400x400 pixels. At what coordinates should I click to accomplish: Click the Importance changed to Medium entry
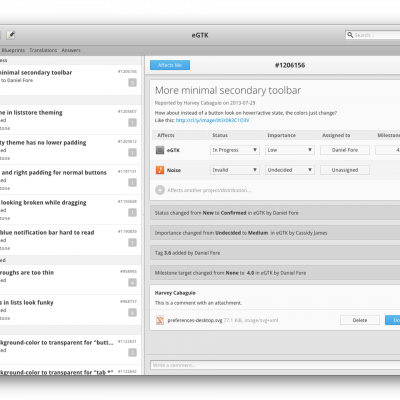coord(275,233)
